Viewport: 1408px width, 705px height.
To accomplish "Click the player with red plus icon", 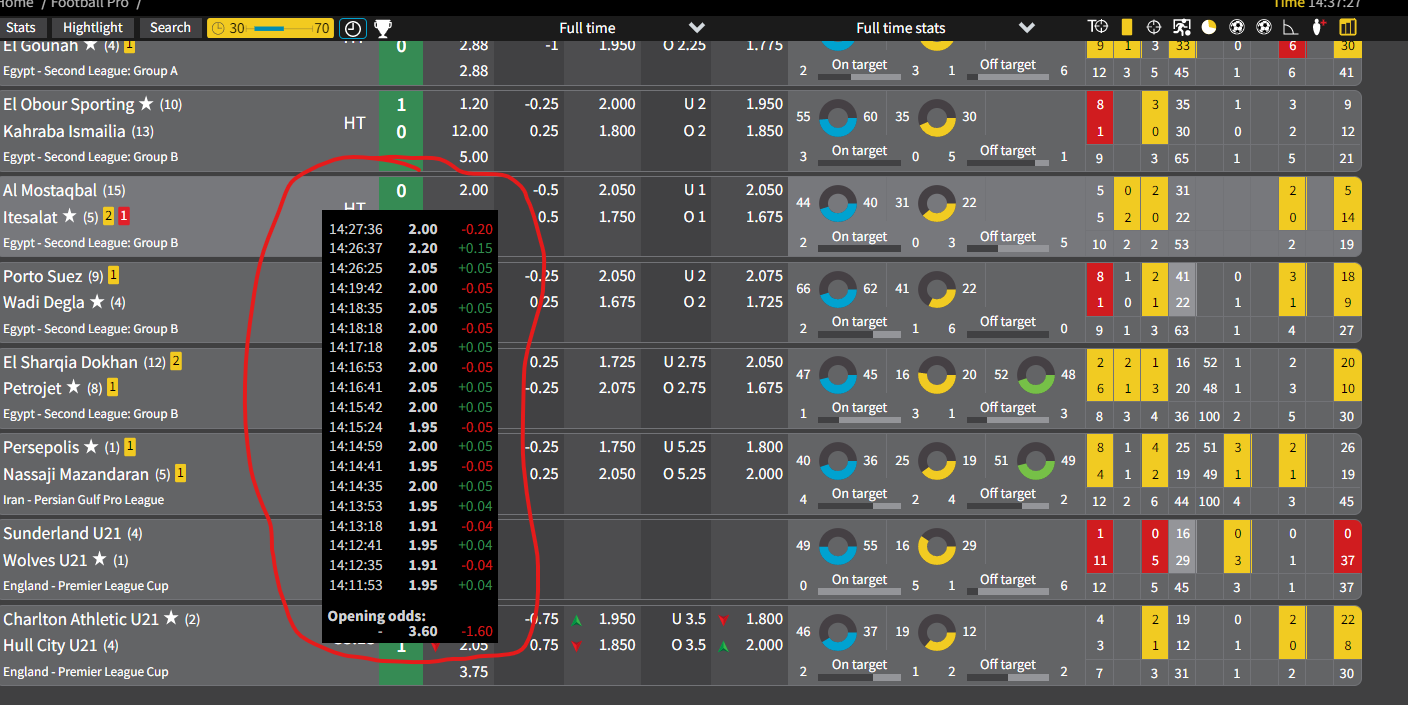I will (1319, 28).
